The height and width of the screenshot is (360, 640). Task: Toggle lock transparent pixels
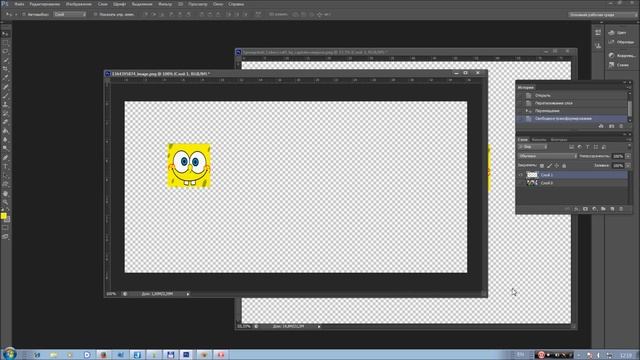click(x=542, y=166)
